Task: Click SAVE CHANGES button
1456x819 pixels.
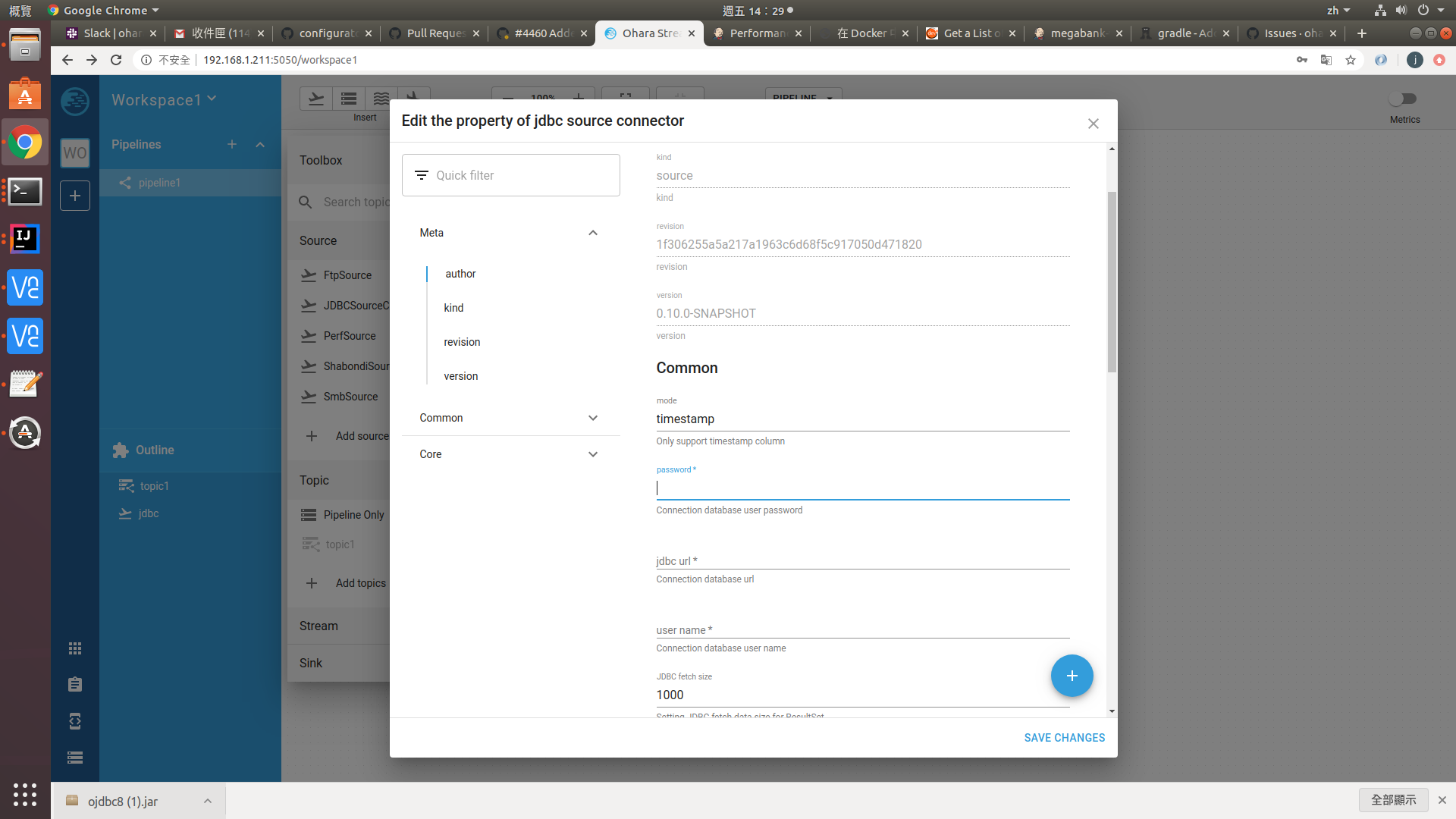Action: tap(1064, 738)
